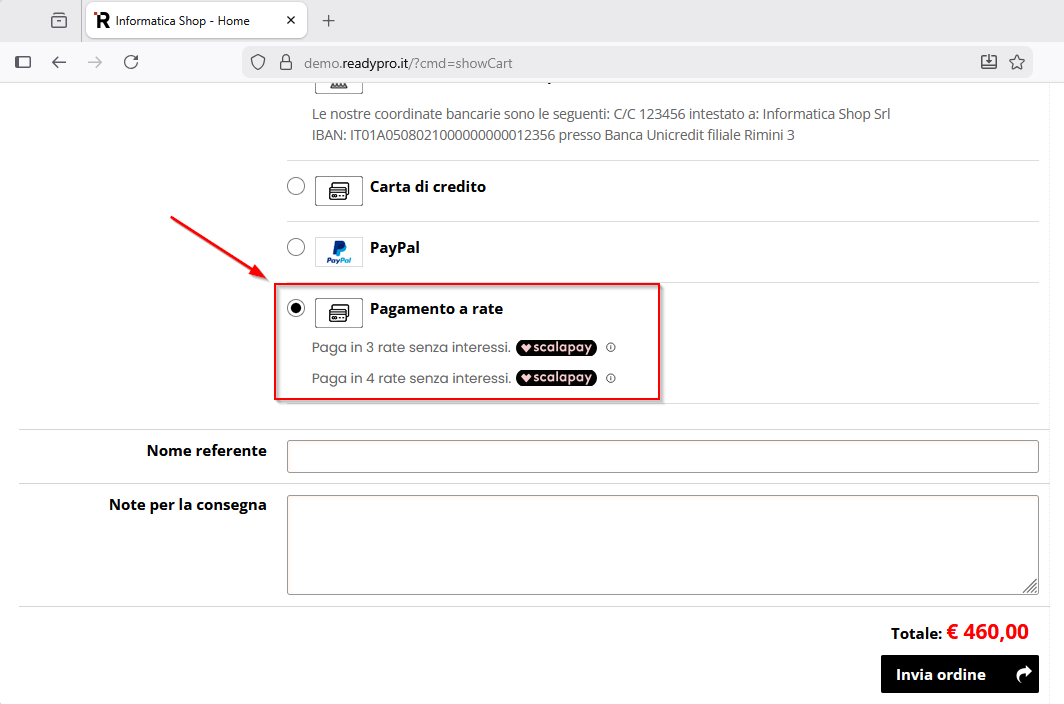The image size is (1064, 704).
Task: Open the sidebar panel icon
Action: [23, 62]
